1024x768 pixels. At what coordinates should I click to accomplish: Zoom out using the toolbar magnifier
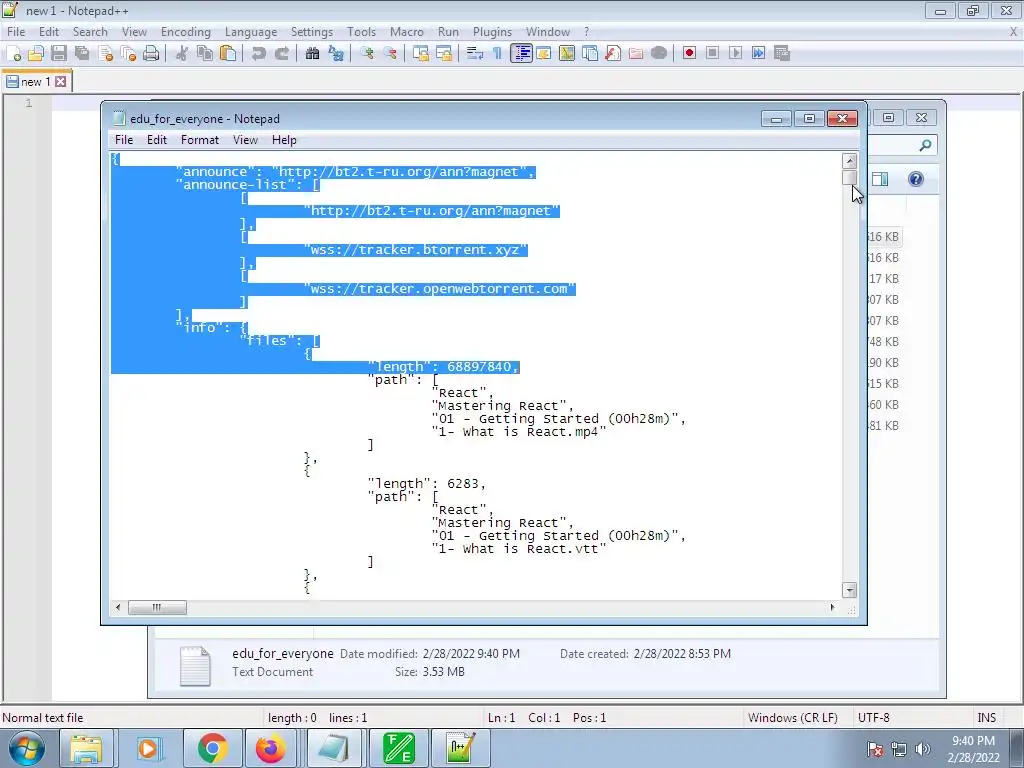coord(390,54)
